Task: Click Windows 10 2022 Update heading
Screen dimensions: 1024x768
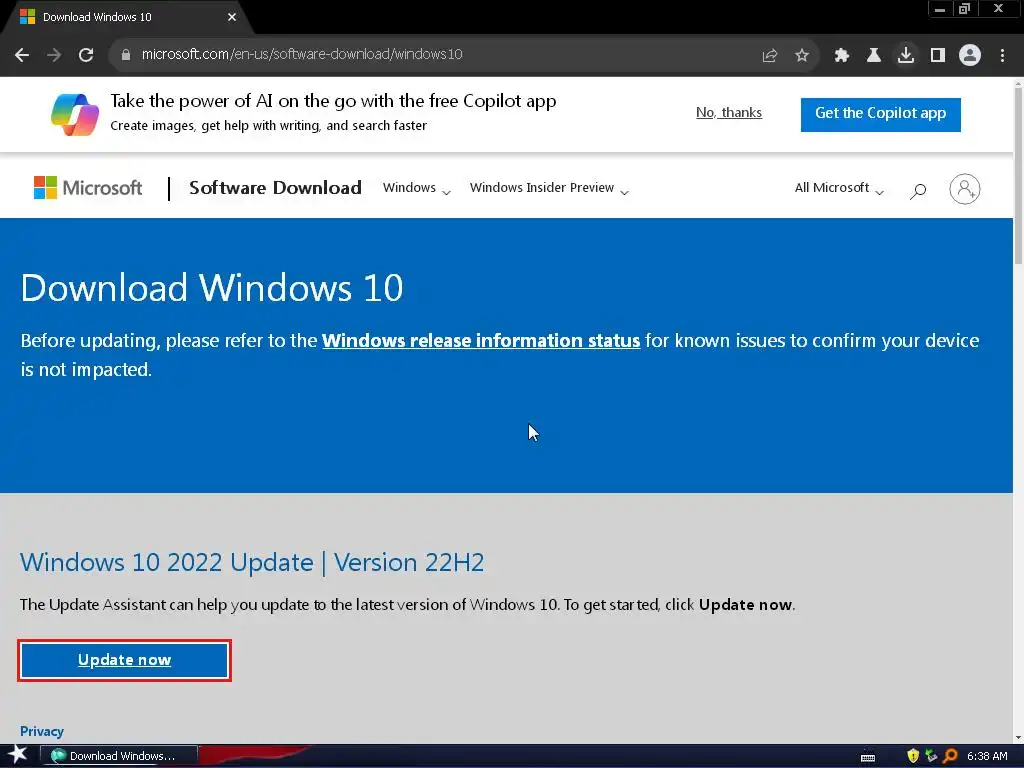Action: [252, 562]
